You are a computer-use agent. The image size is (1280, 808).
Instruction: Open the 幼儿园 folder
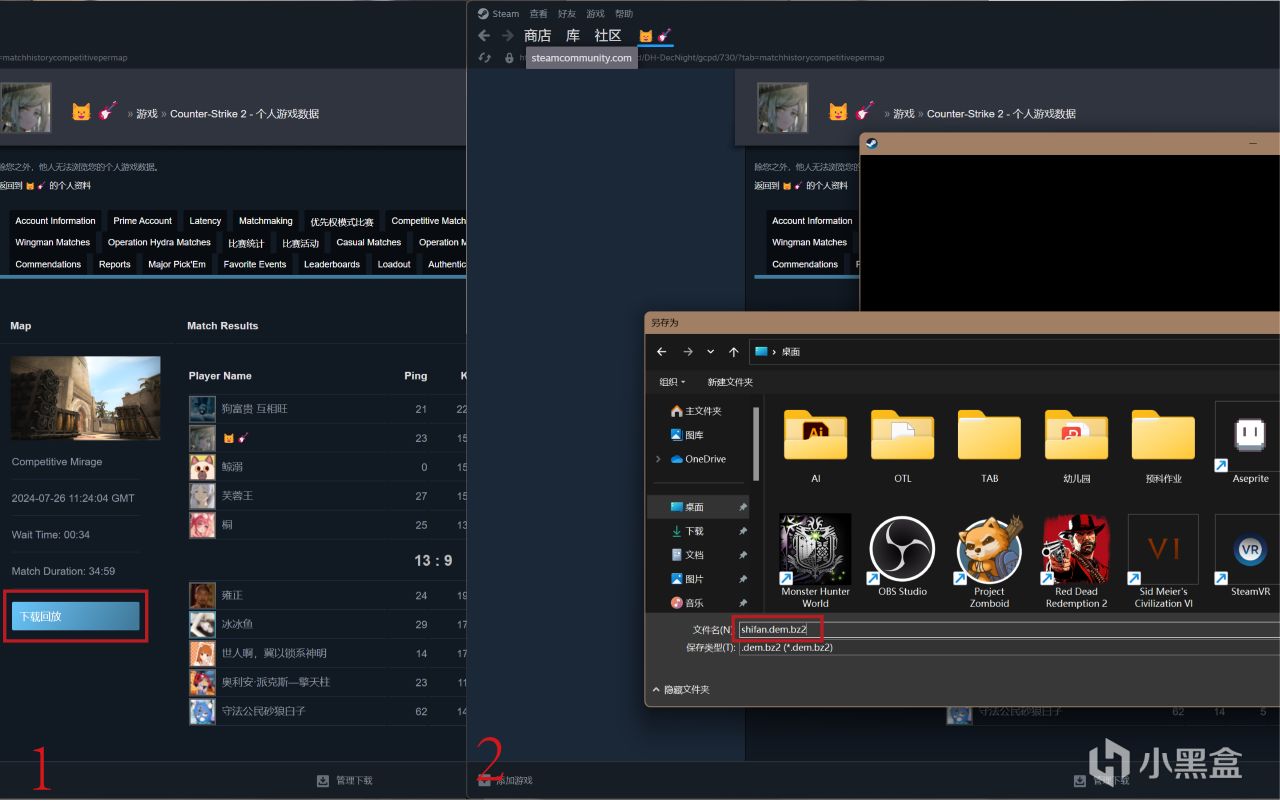[x=1076, y=446]
